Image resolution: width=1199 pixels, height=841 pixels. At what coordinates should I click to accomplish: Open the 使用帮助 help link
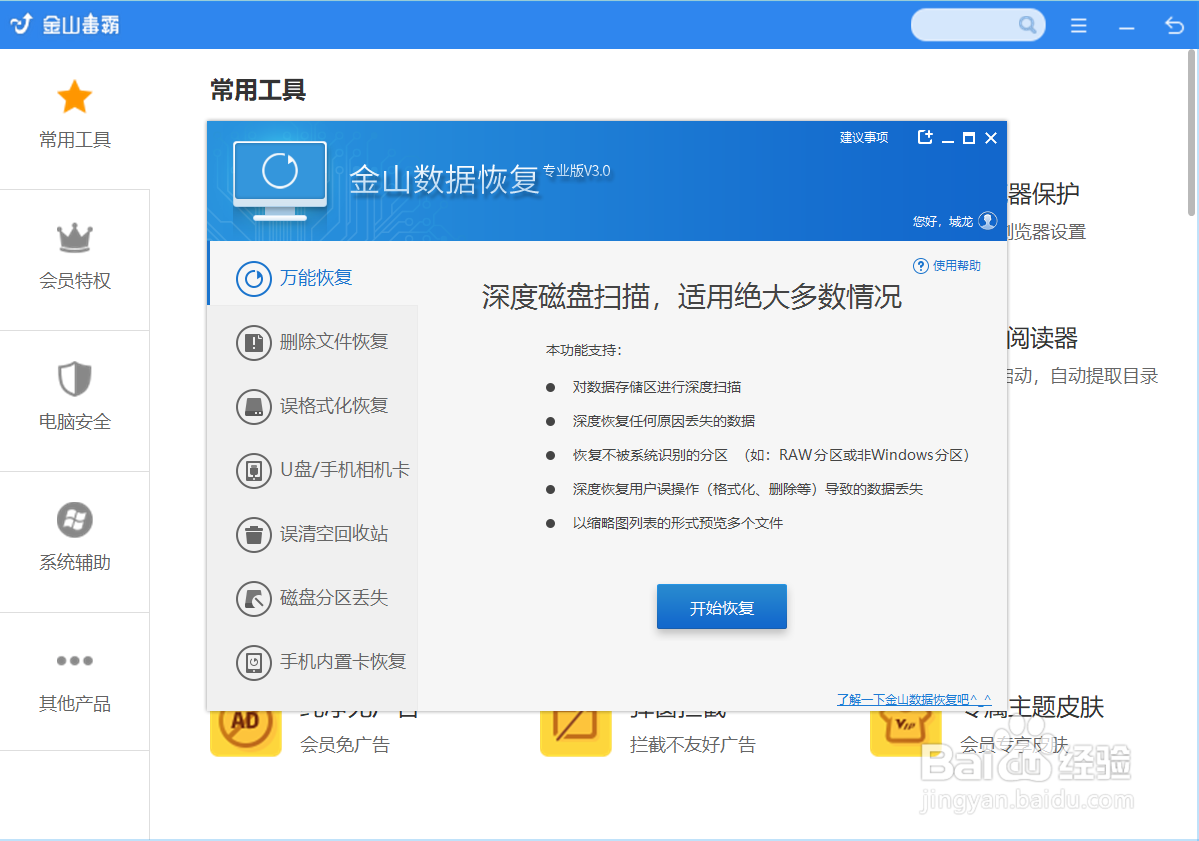(x=945, y=264)
